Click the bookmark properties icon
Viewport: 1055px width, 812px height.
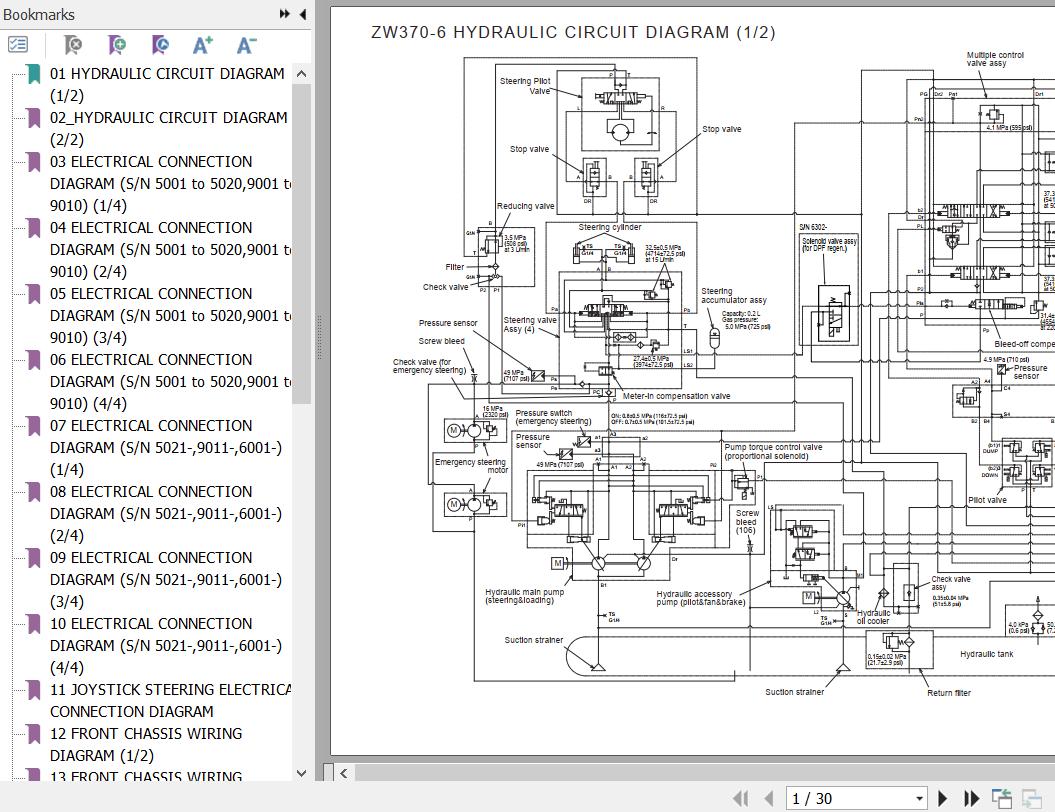click(x=159, y=45)
